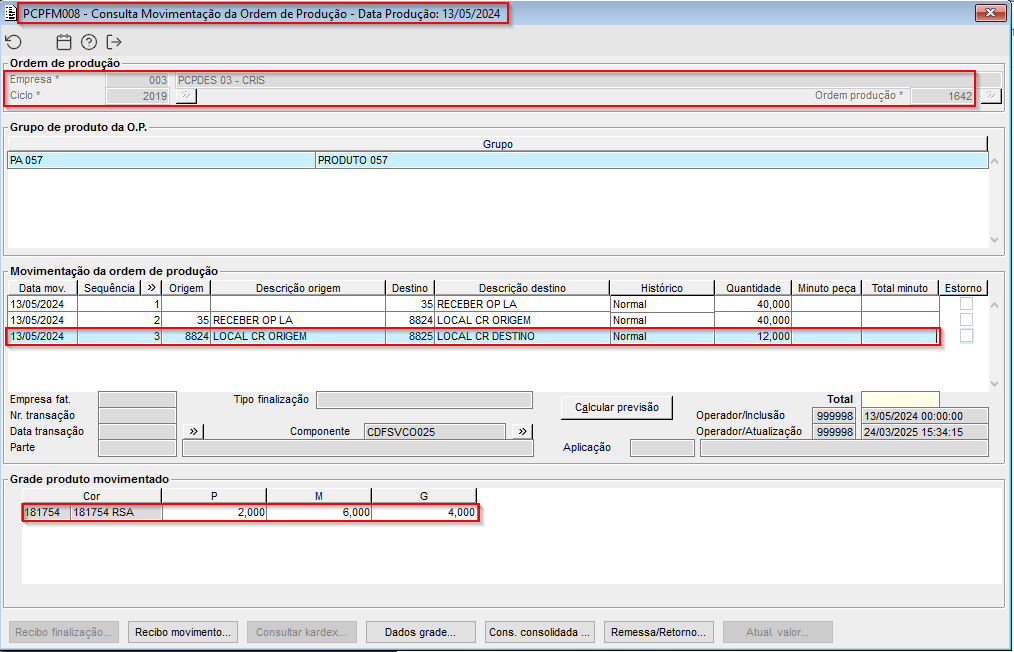Click the M size value 6,000
Viewport: 1014px width, 652px height.
[x=319, y=512]
